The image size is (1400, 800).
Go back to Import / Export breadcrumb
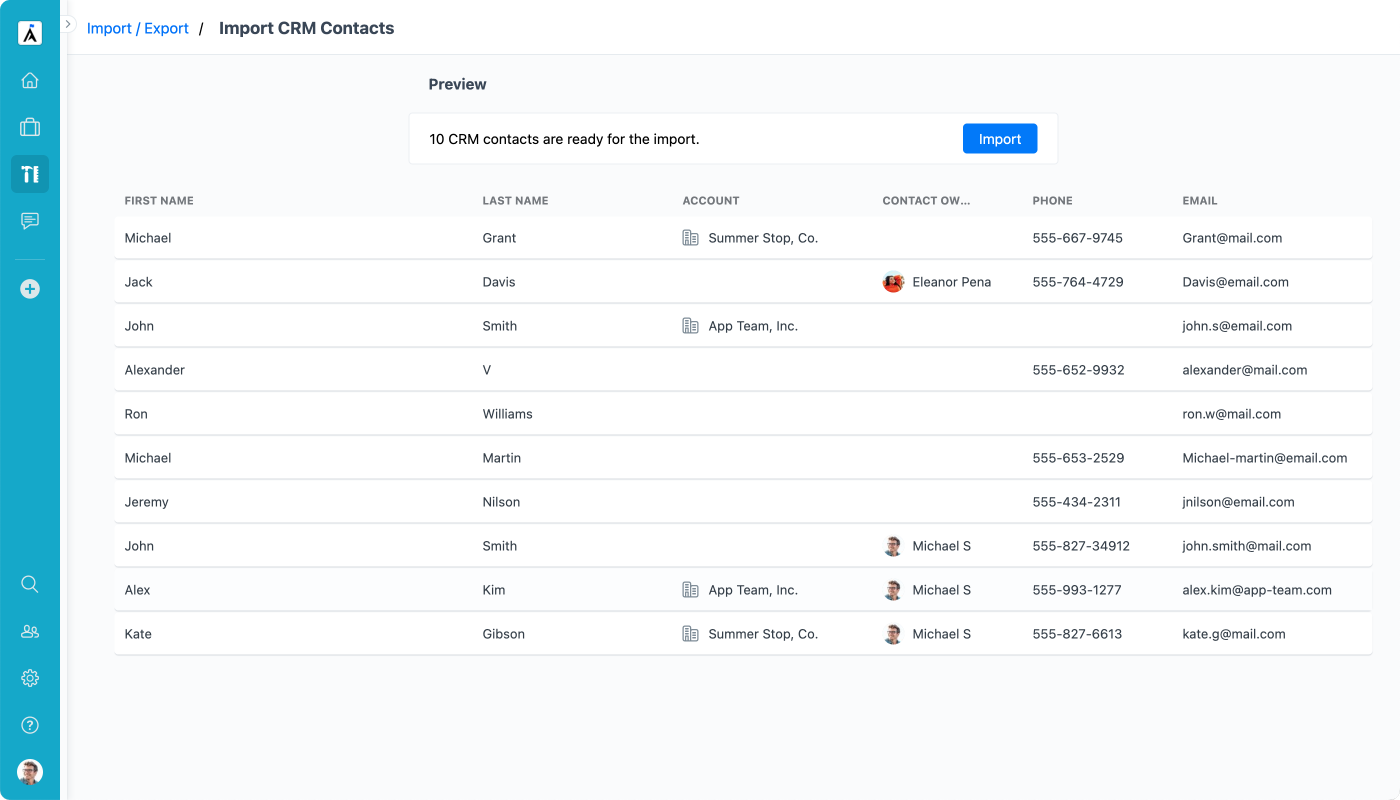(x=138, y=28)
